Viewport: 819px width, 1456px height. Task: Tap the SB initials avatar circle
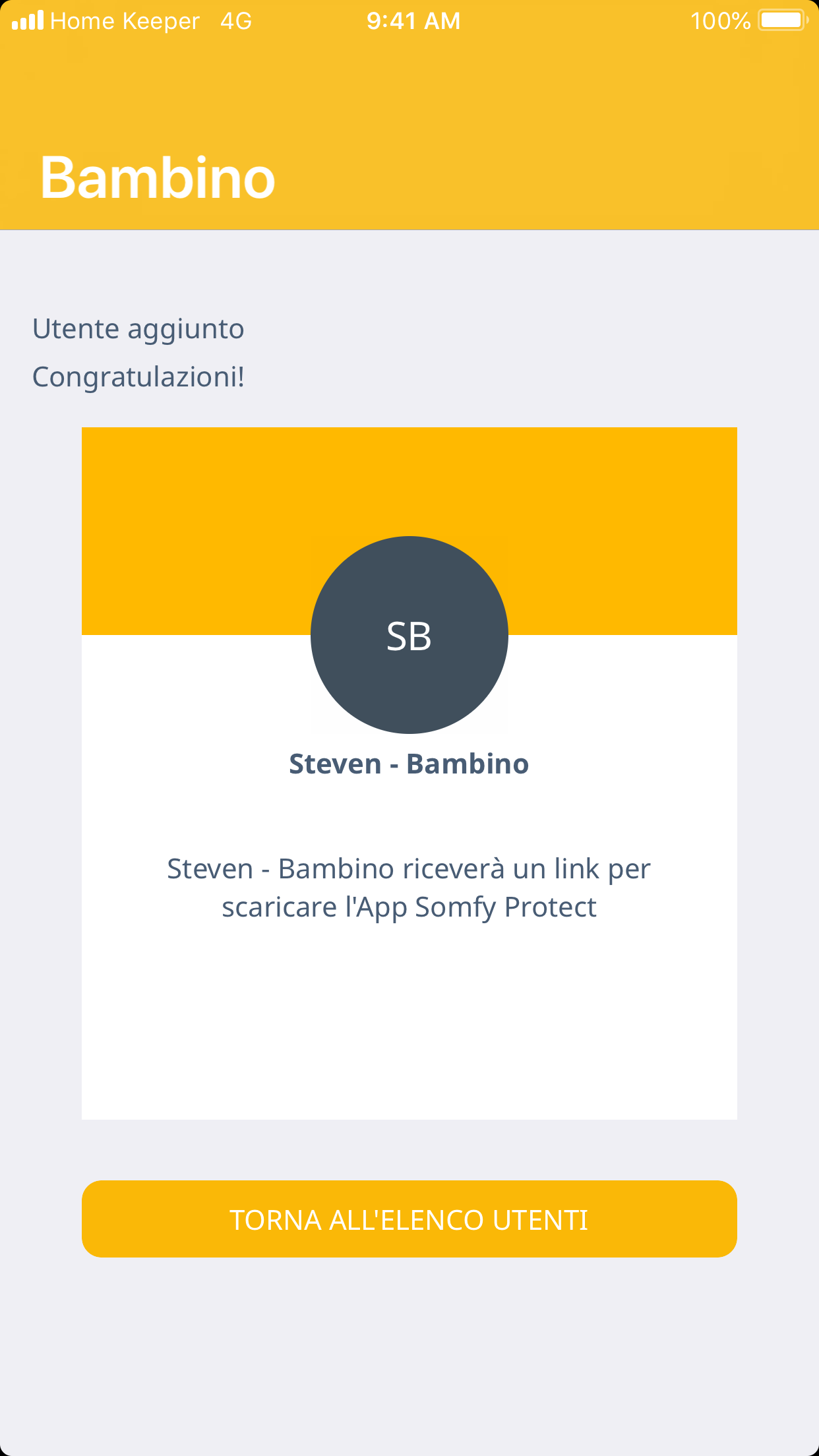point(409,635)
